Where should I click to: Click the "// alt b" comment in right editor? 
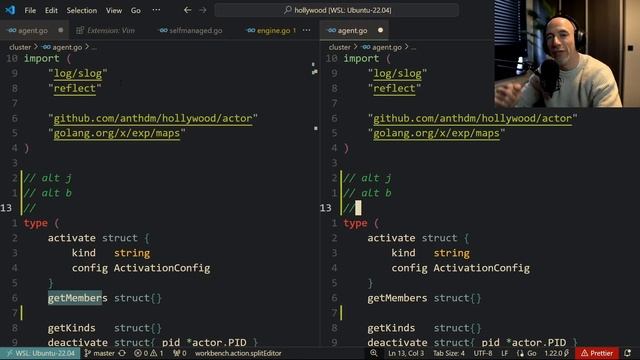coord(367,193)
